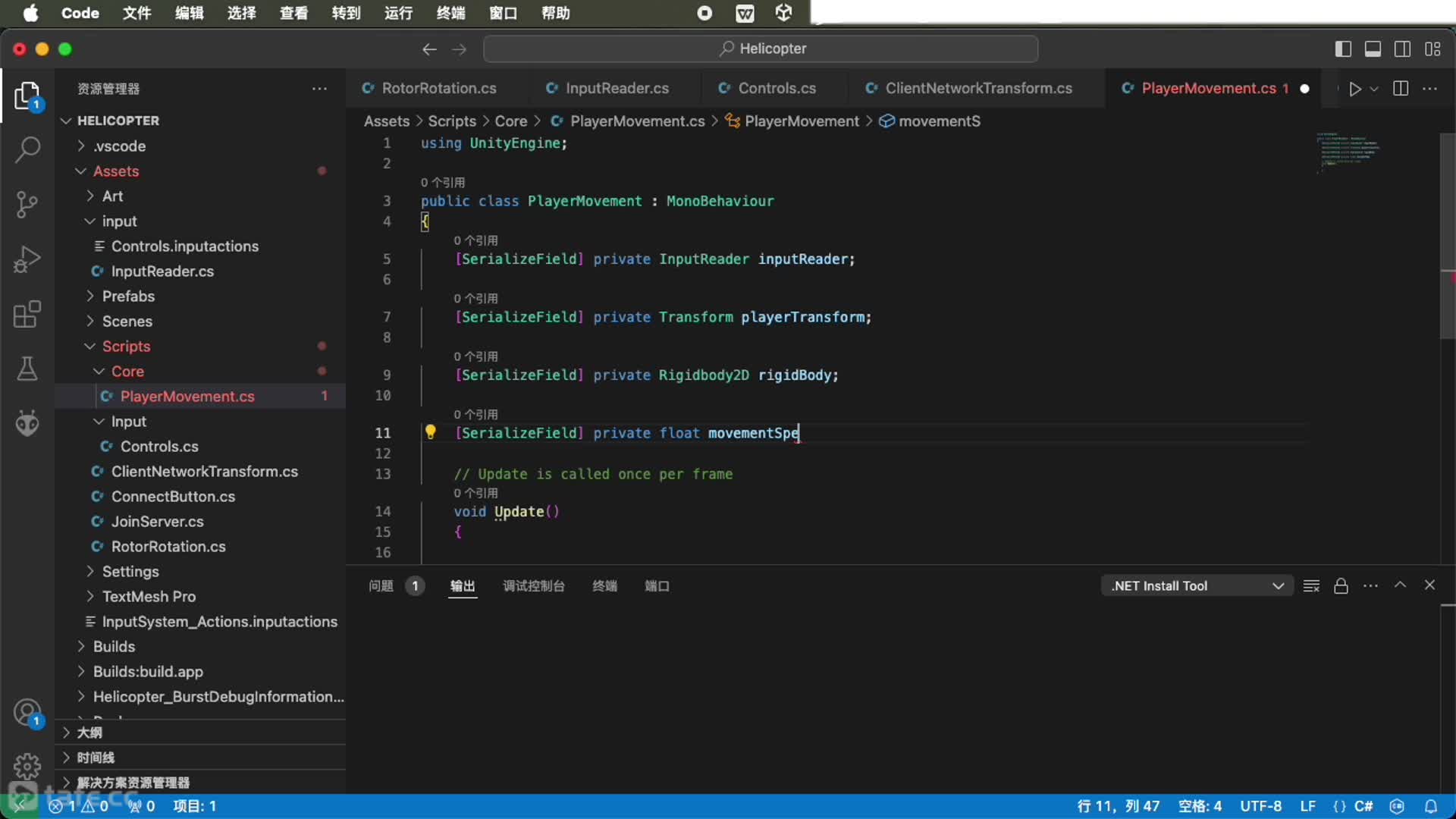Click the code minimap preview

(1348, 152)
